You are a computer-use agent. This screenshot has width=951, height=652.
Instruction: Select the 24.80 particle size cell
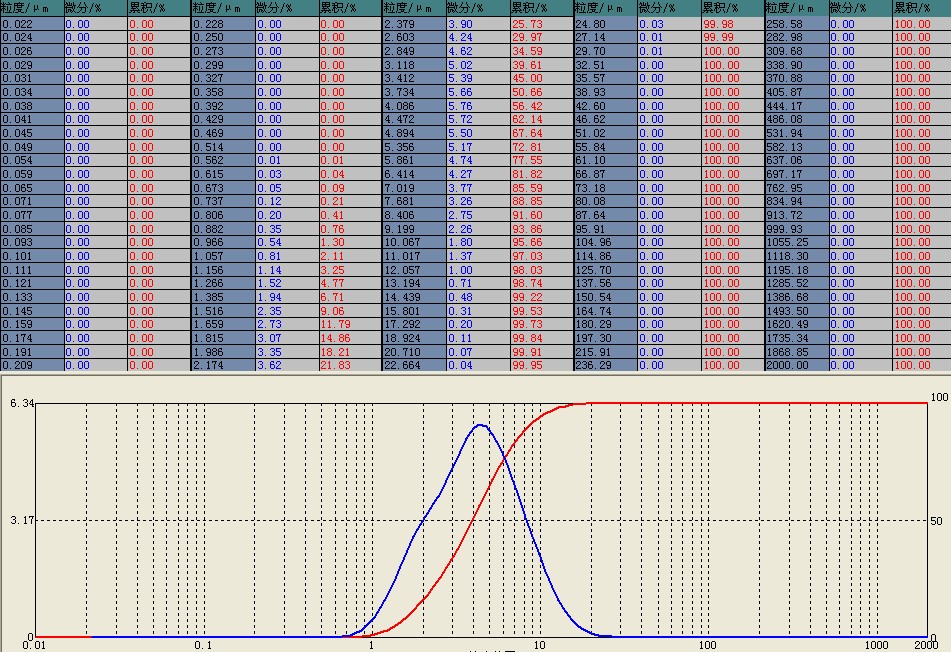click(605, 24)
